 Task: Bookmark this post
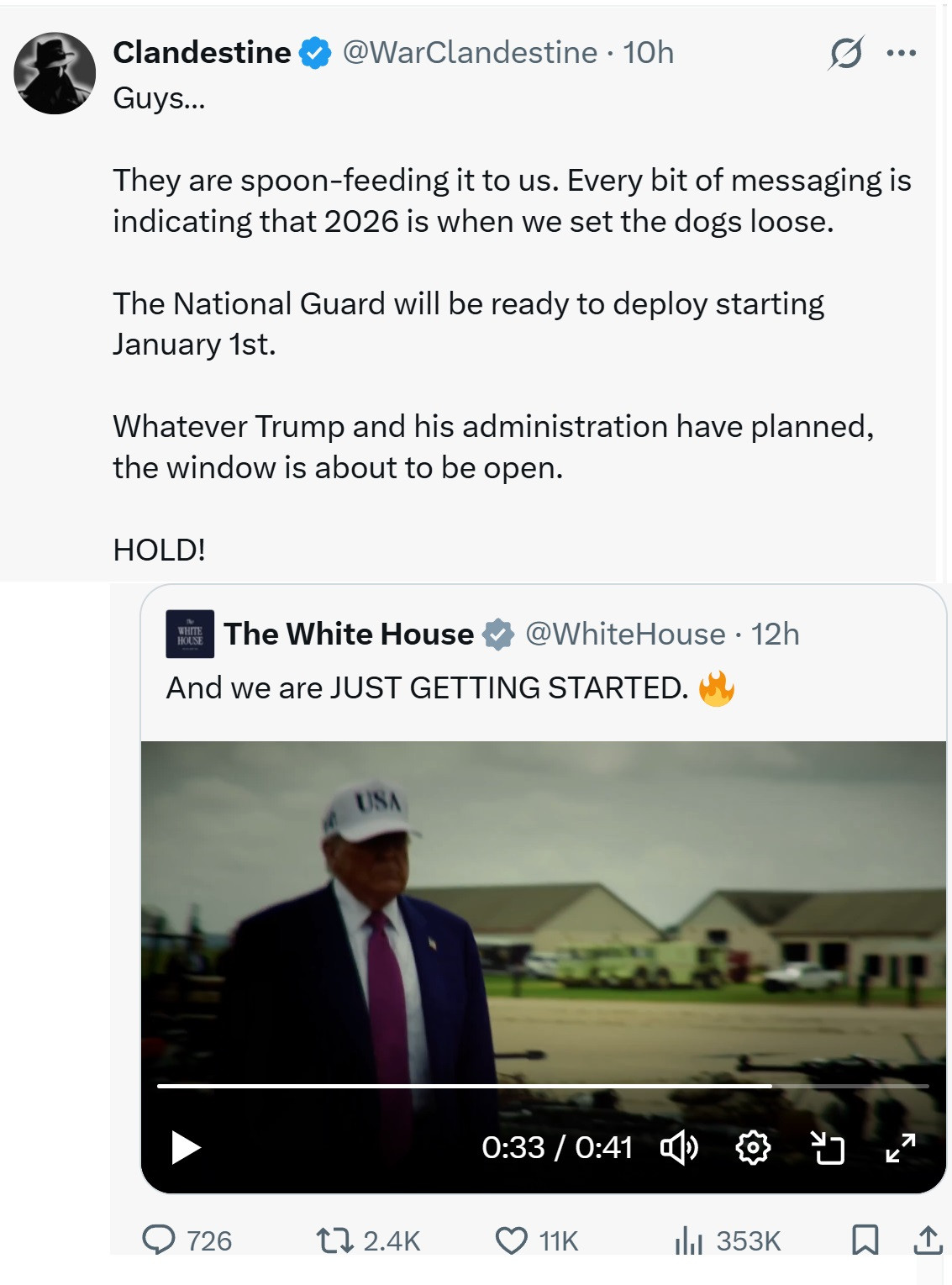point(865,1240)
